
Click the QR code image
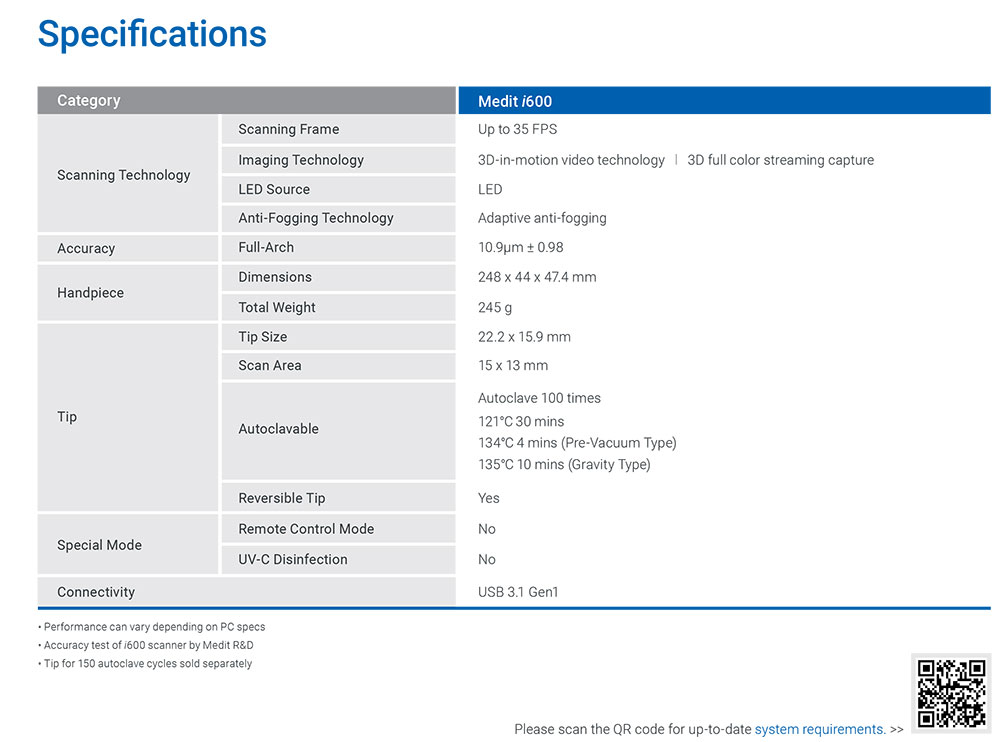click(x=951, y=694)
